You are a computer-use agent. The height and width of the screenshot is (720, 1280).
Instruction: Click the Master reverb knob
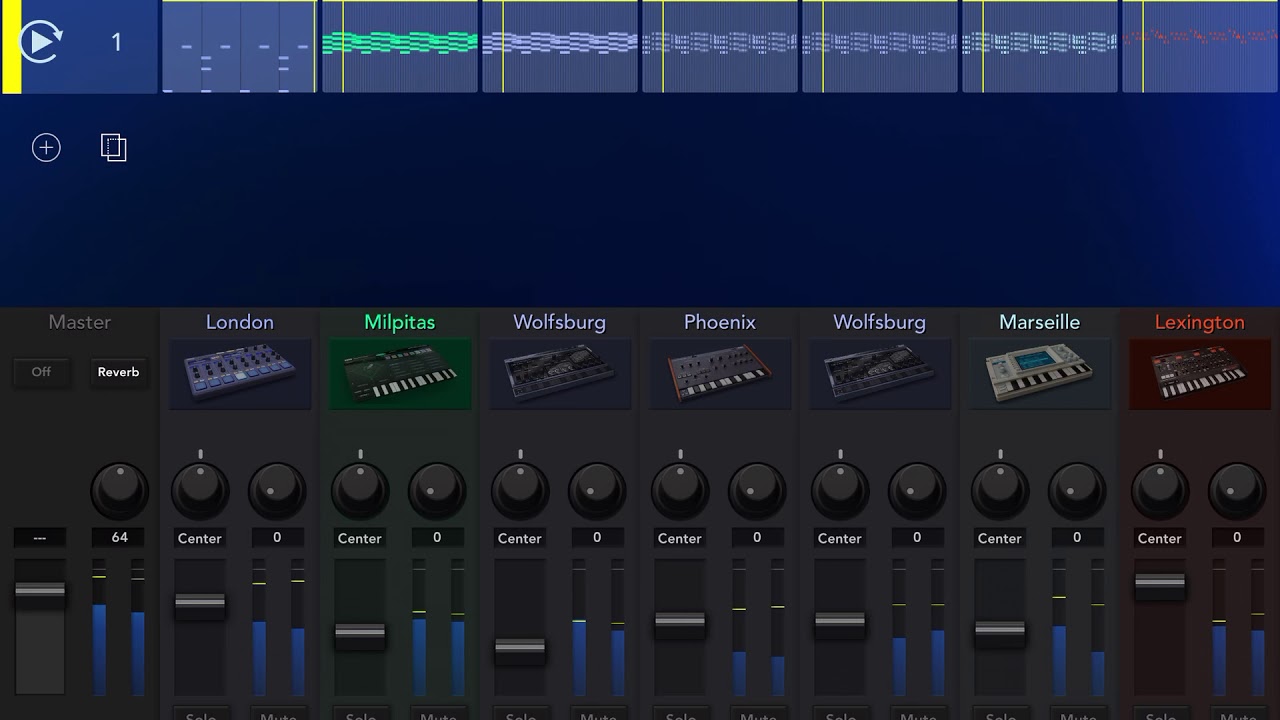120,491
